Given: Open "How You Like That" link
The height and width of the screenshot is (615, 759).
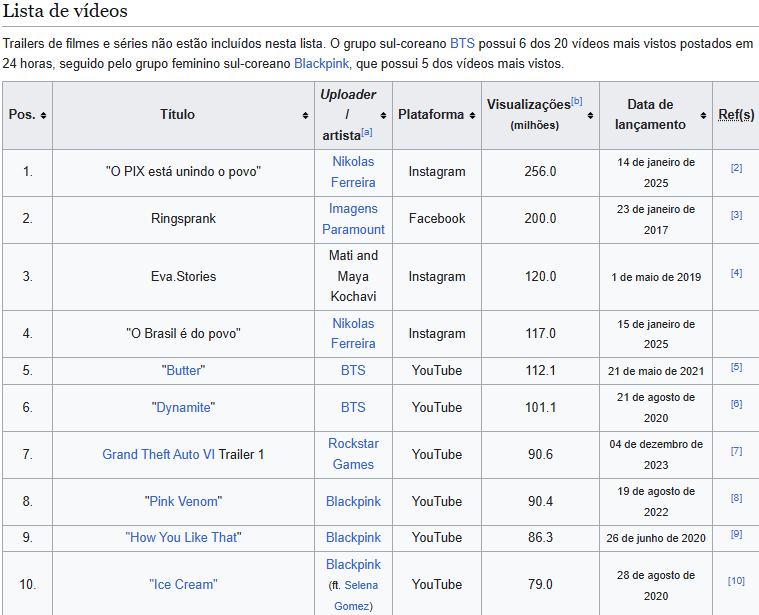Looking at the screenshot, I should pyautogui.click(x=183, y=538).
